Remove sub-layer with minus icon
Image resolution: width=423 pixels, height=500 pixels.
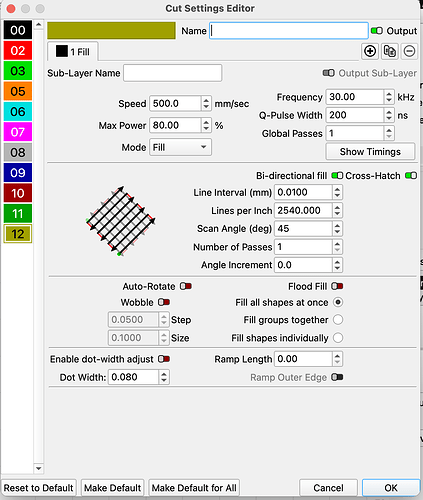[409, 51]
